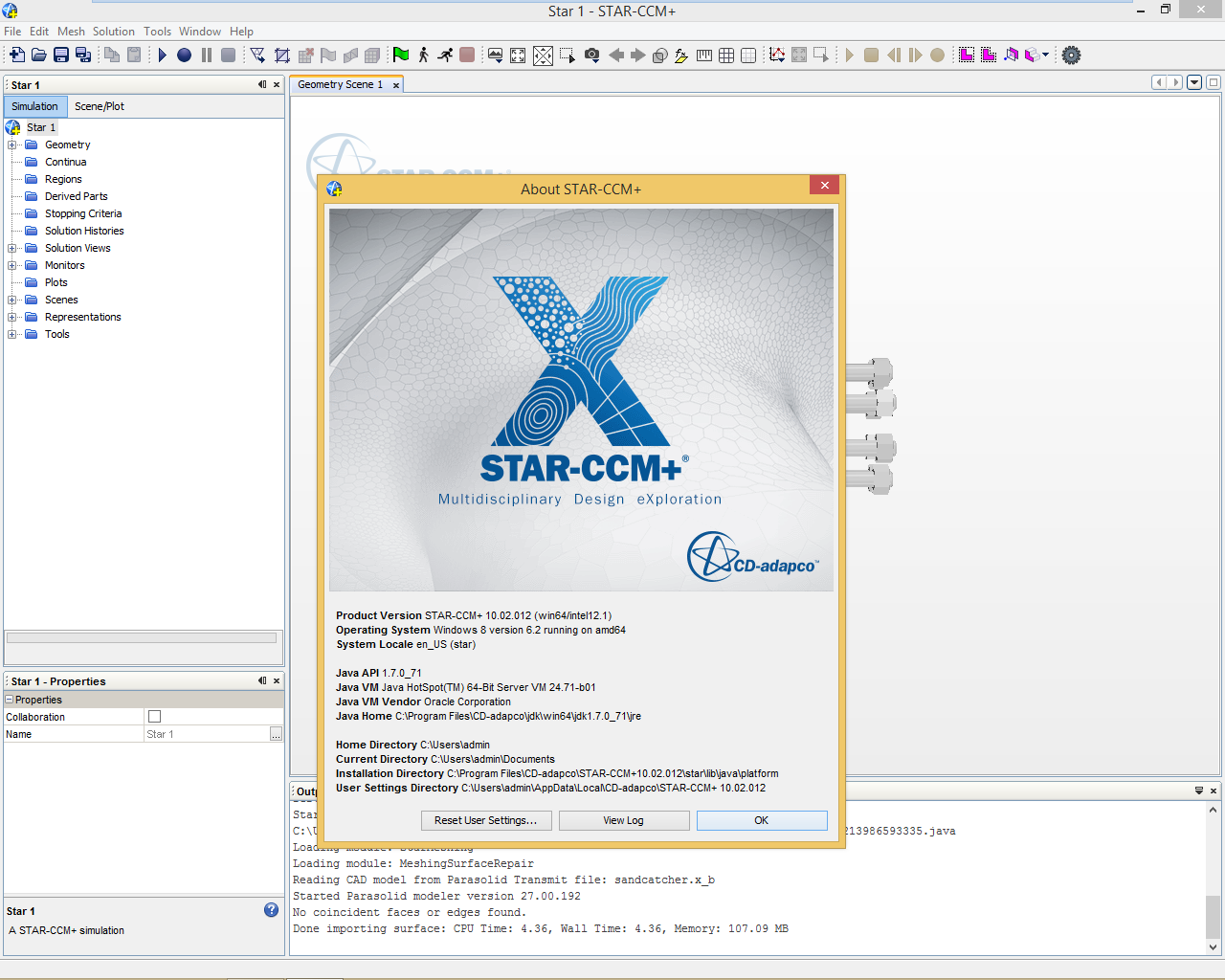Open the scene tab list dropdown arrow

point(1194,82)
